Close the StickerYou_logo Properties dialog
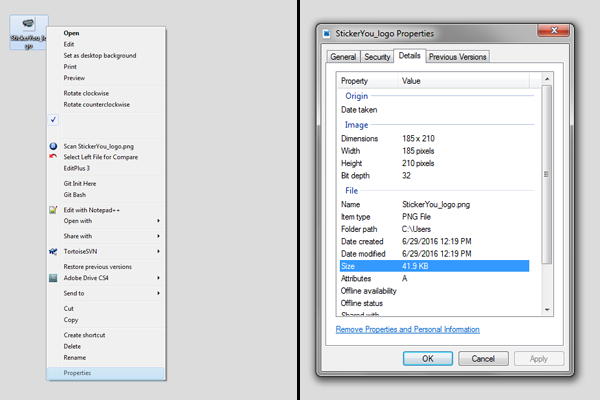This screenshot has height=400, width=600. 555,33
